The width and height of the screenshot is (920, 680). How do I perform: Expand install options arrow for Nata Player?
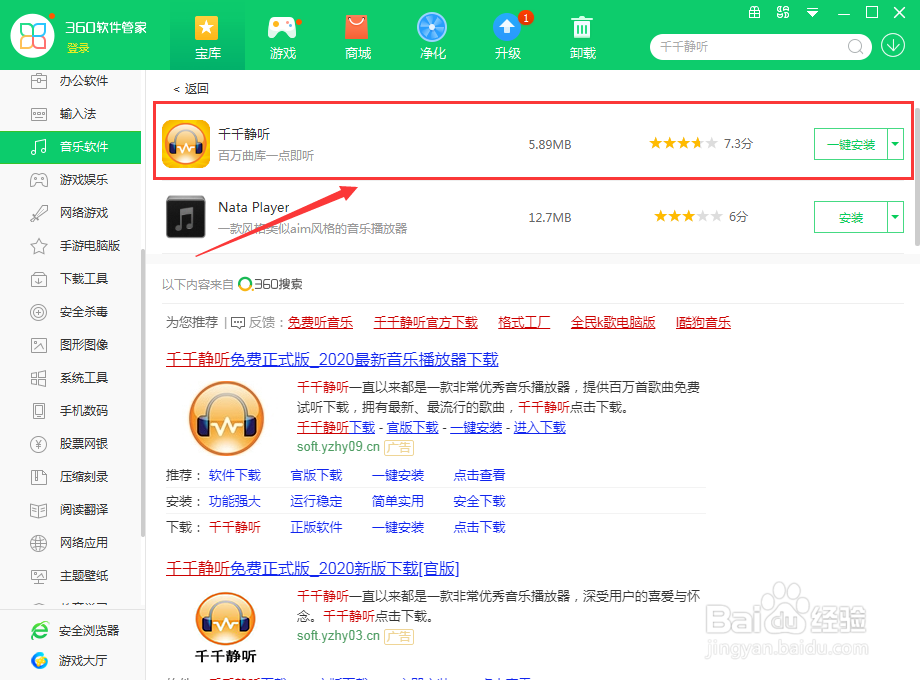895,217
